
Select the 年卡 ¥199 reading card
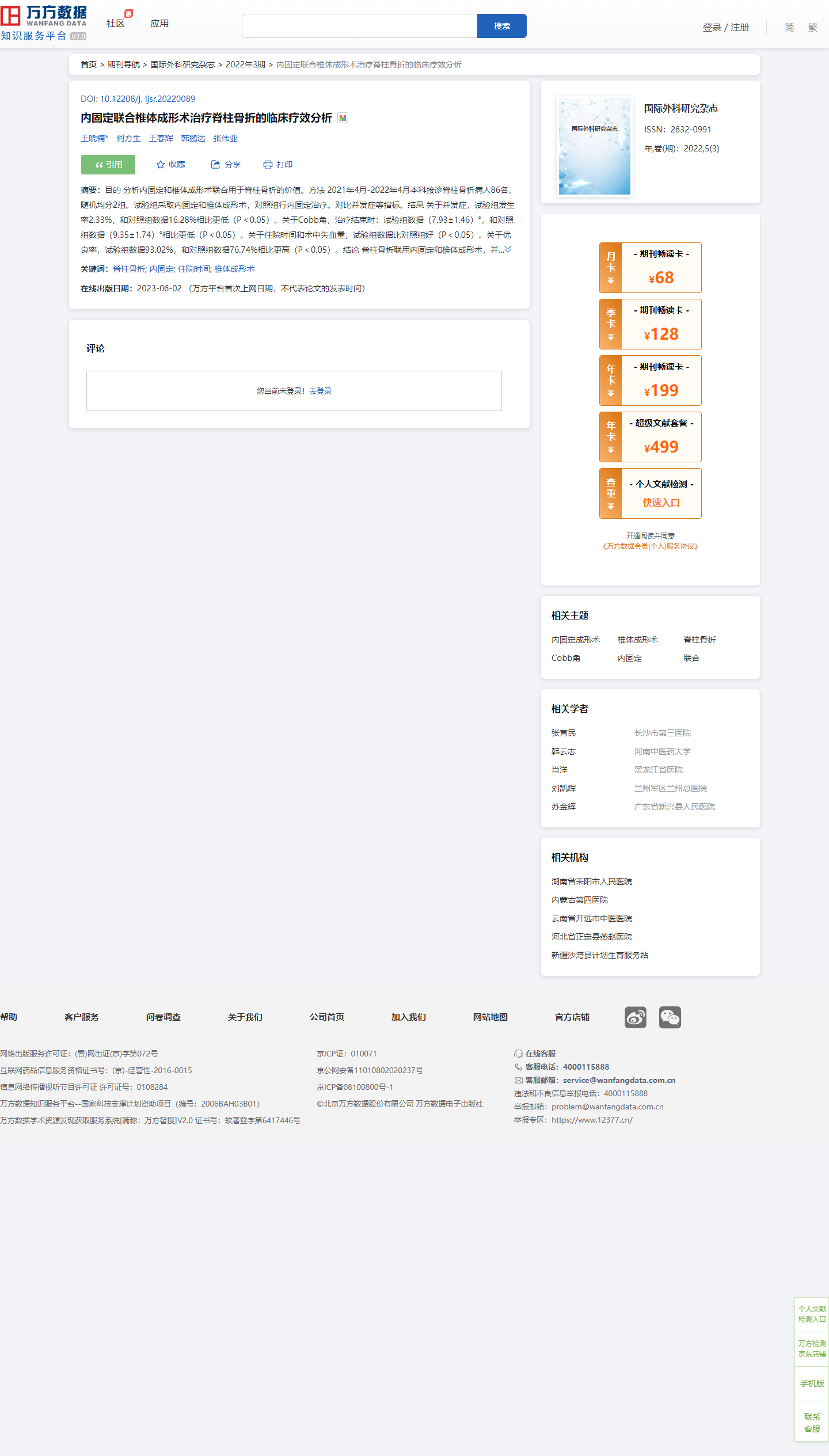point(651,381)
